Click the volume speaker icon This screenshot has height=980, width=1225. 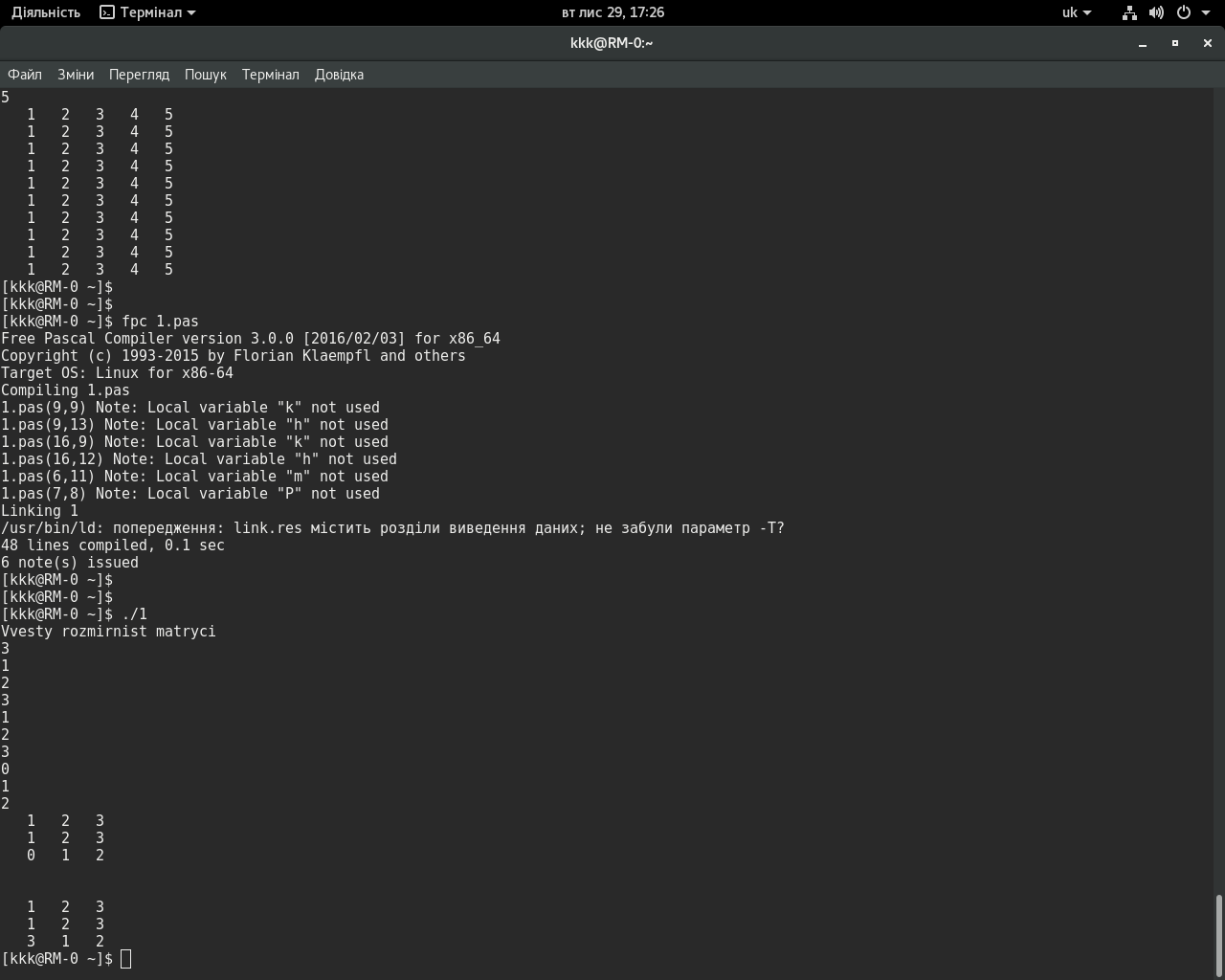[1156, 12]
